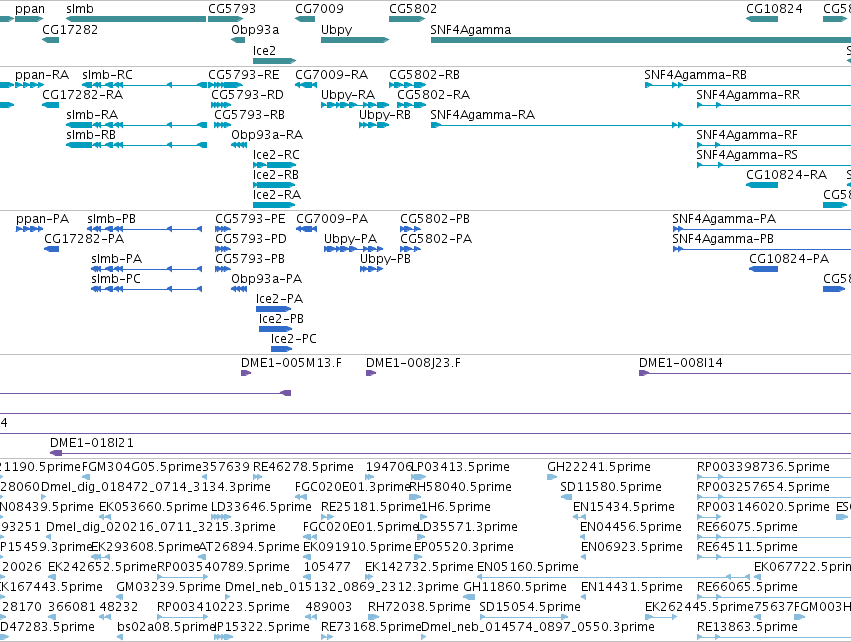This screenshot has height=642, width=851.
Task: Click the CG5793 gene label
Action: (x=232, y=9)
